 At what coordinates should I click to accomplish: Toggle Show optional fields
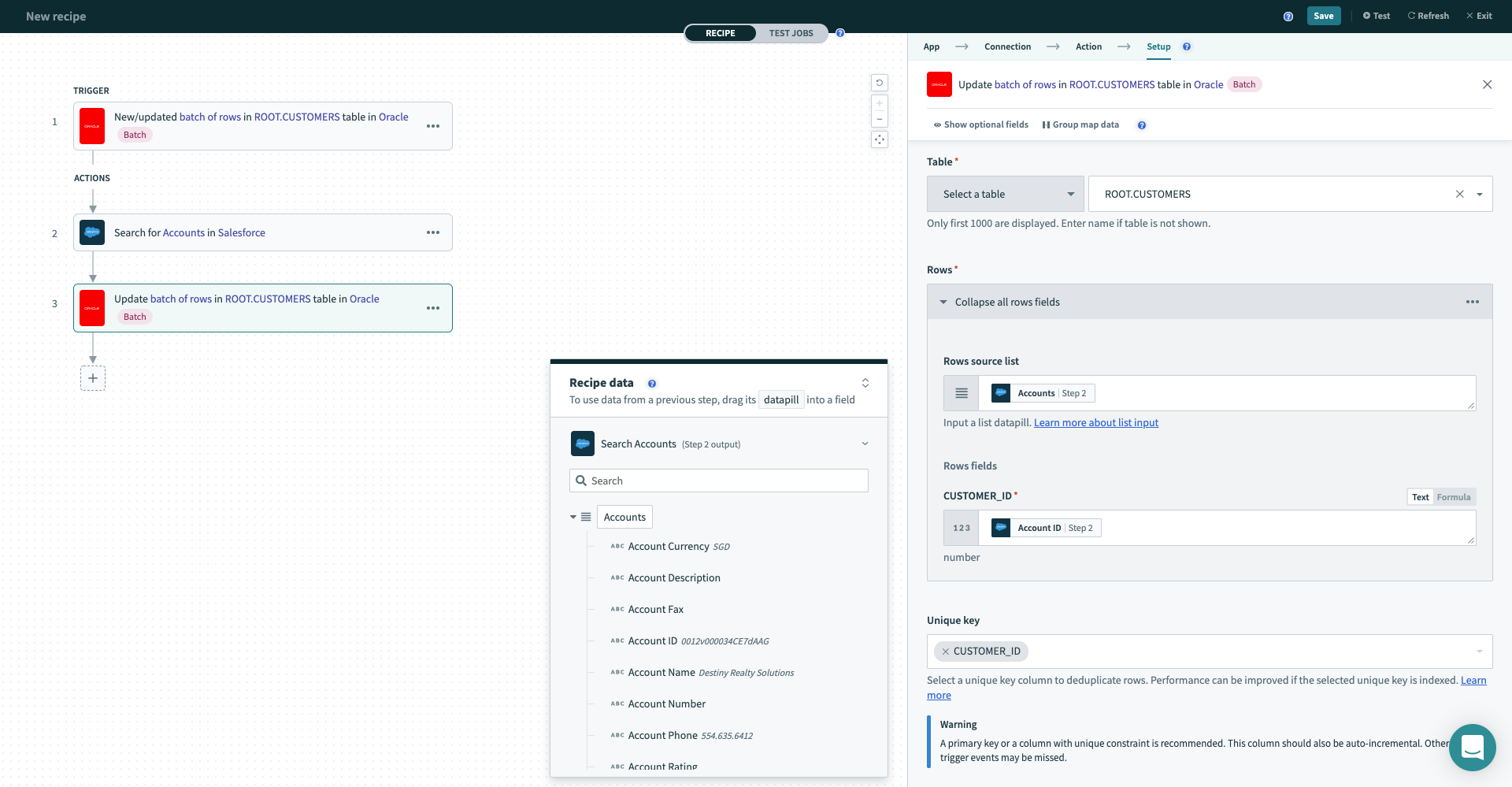tap(980, 124)
